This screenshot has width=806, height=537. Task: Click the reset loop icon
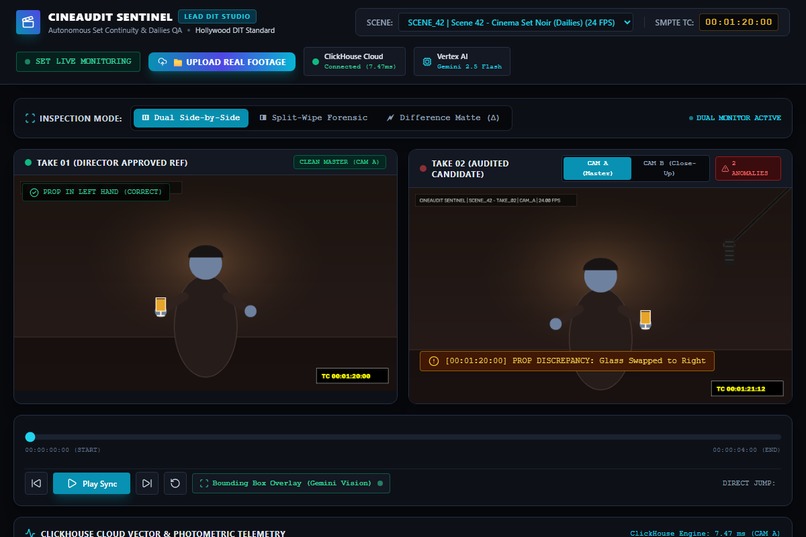click(175, 483)
